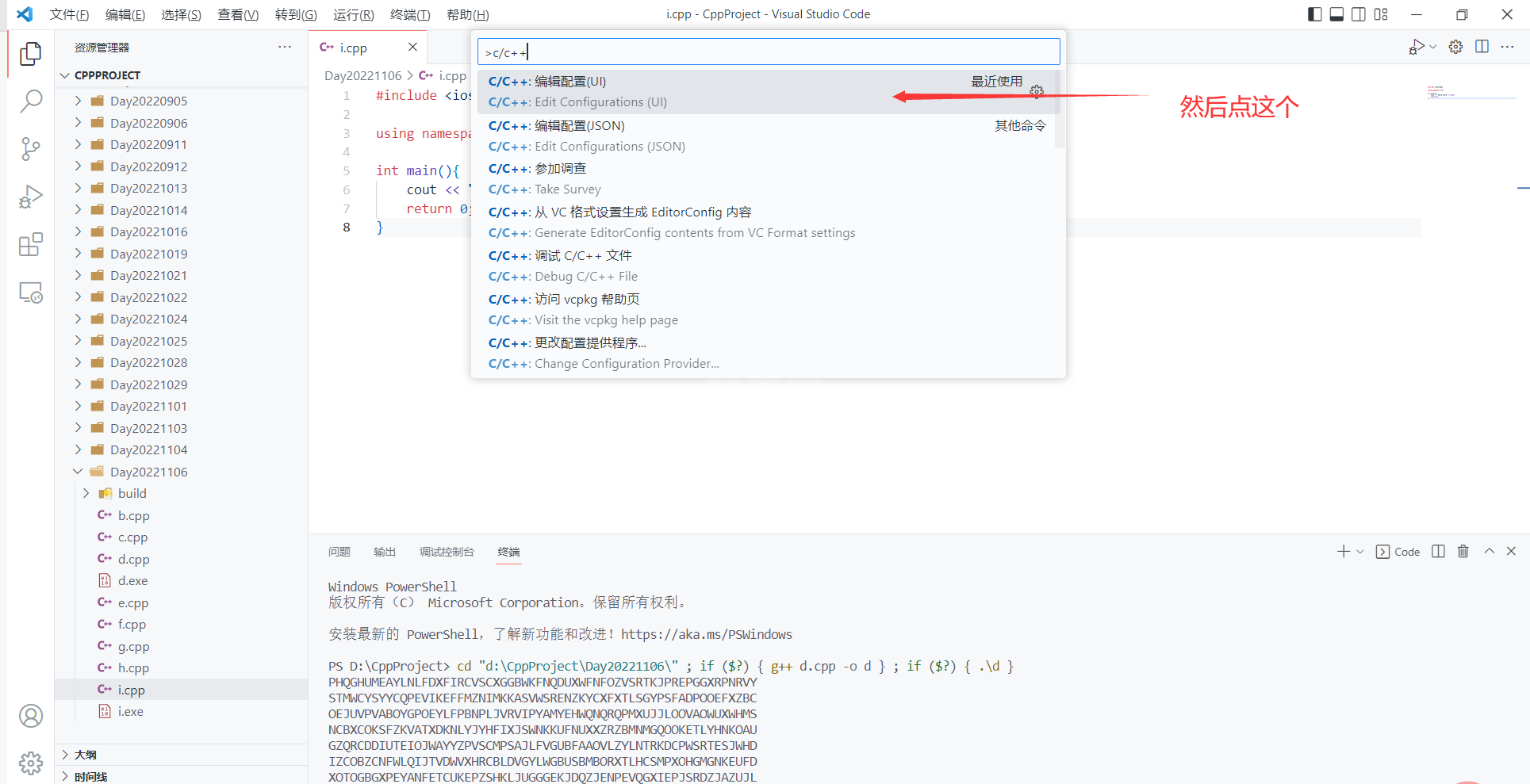Expand the 大纲 section
This screenshot has width=1530, height=784.
181,755
